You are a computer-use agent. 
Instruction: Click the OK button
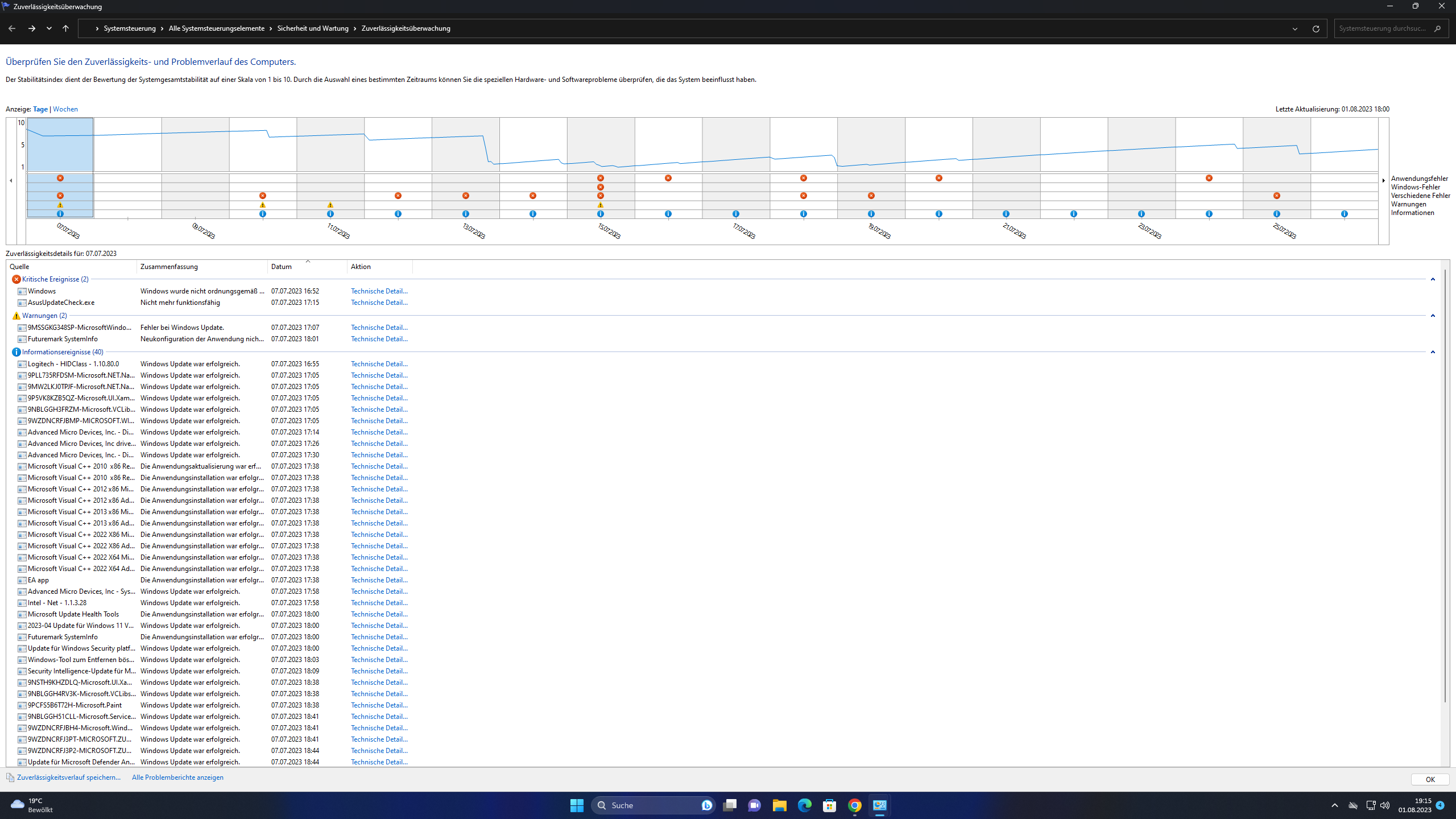(1430, 780)
